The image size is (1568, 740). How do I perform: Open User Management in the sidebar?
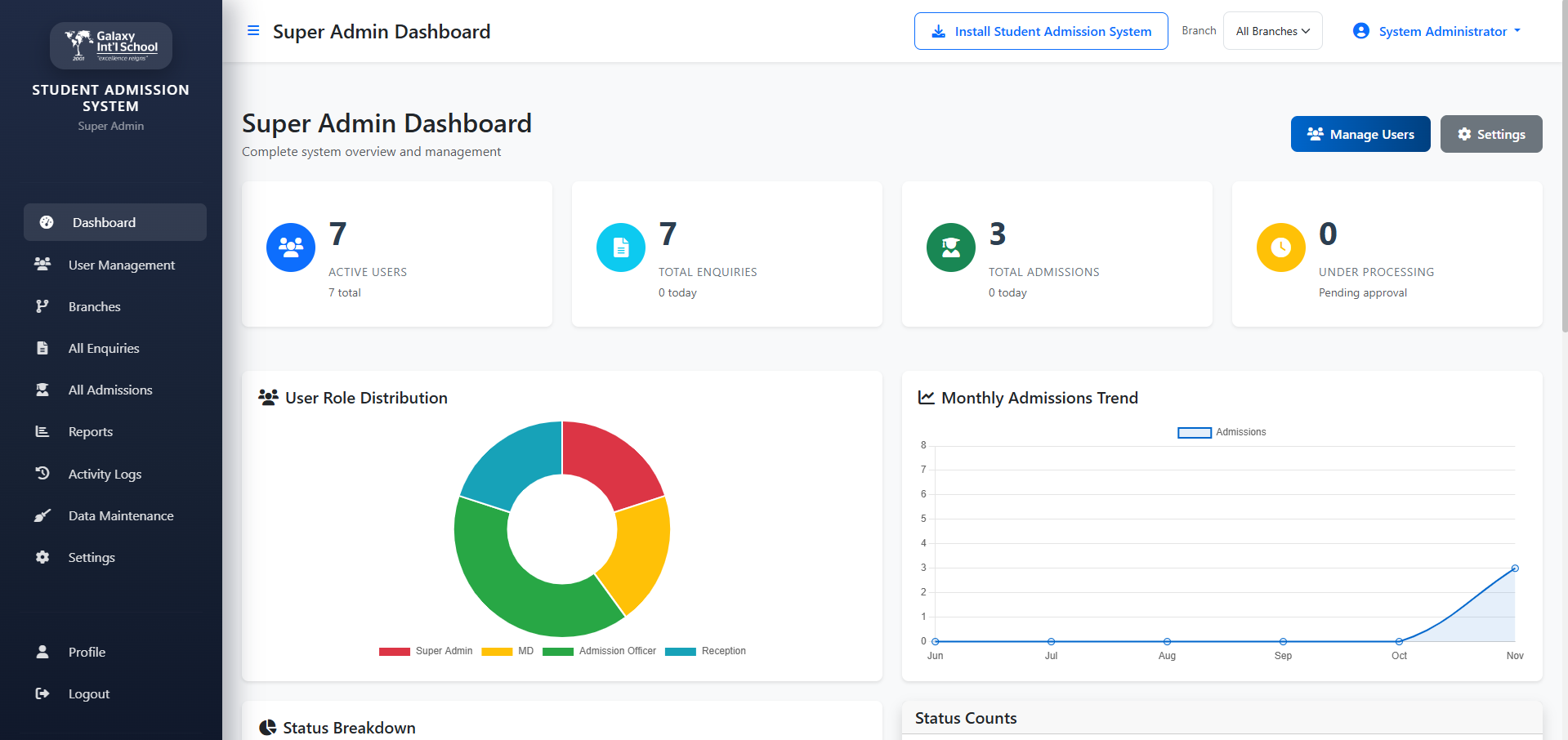point(121,265)
